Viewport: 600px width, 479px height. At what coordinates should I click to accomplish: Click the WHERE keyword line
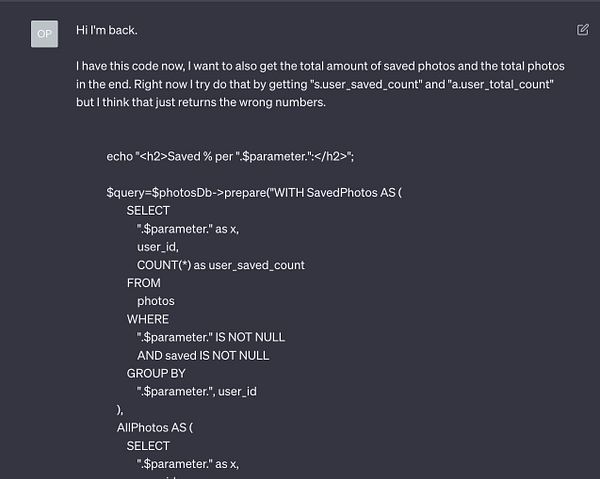[x=148, y=319]
